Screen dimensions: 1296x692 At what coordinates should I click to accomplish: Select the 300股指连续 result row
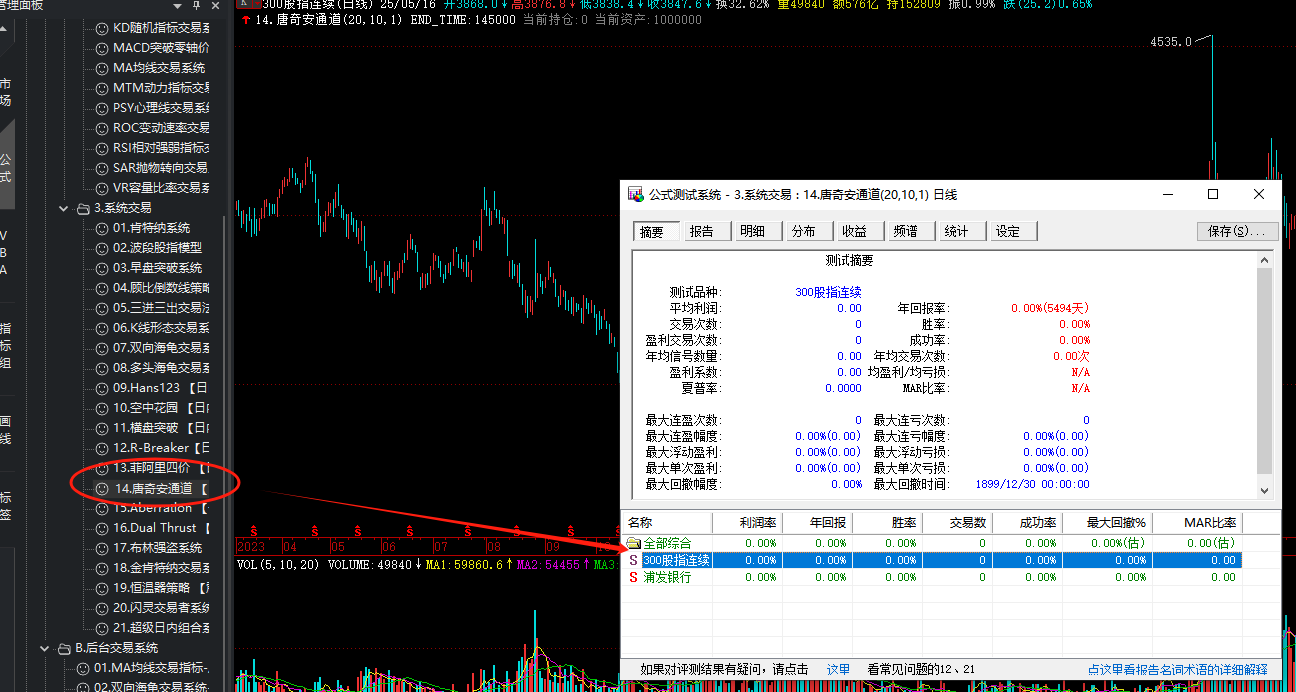pyautogui.click(x=931, y=561)
